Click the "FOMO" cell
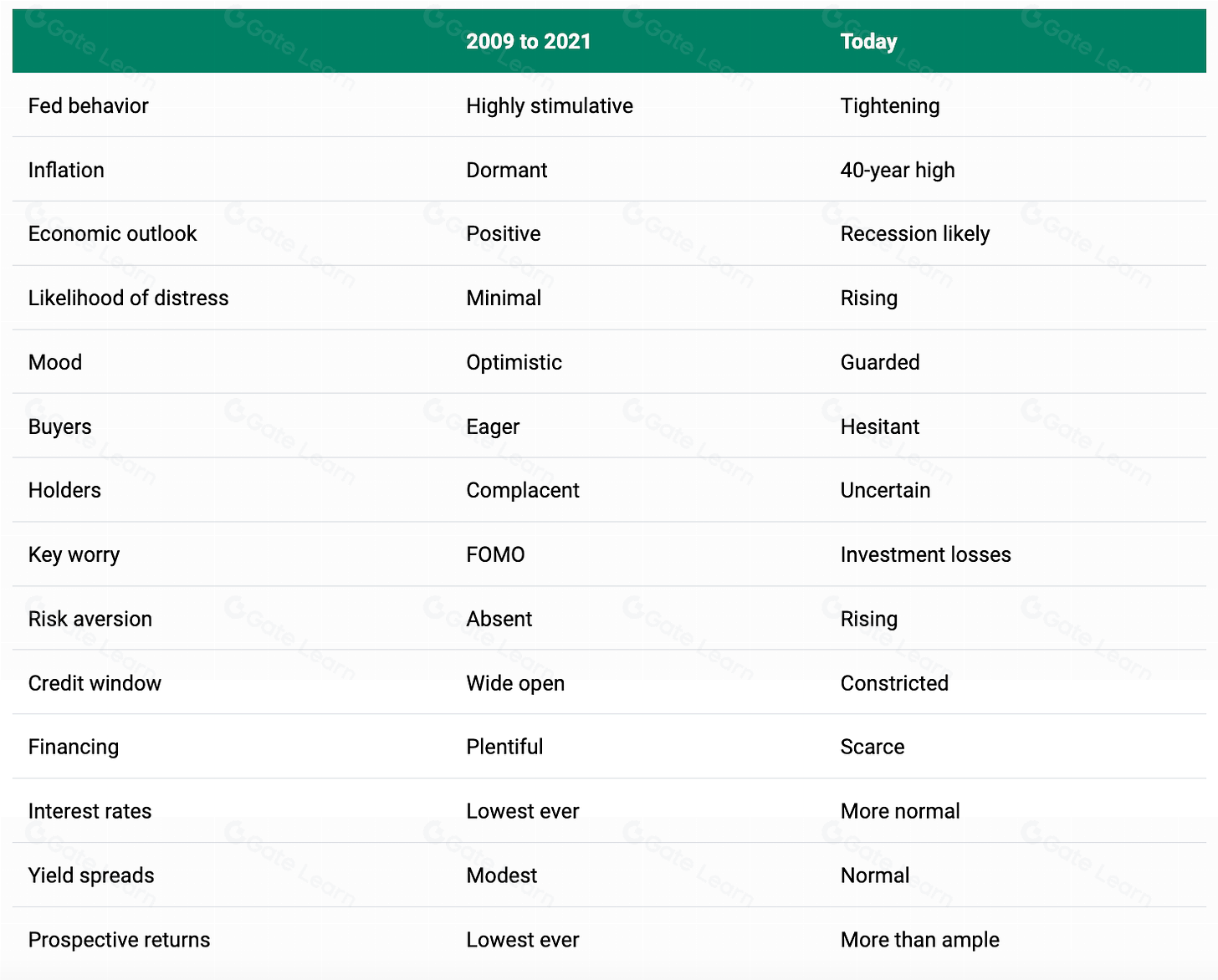Screen dimensions: 1218x980 (495, 555)
